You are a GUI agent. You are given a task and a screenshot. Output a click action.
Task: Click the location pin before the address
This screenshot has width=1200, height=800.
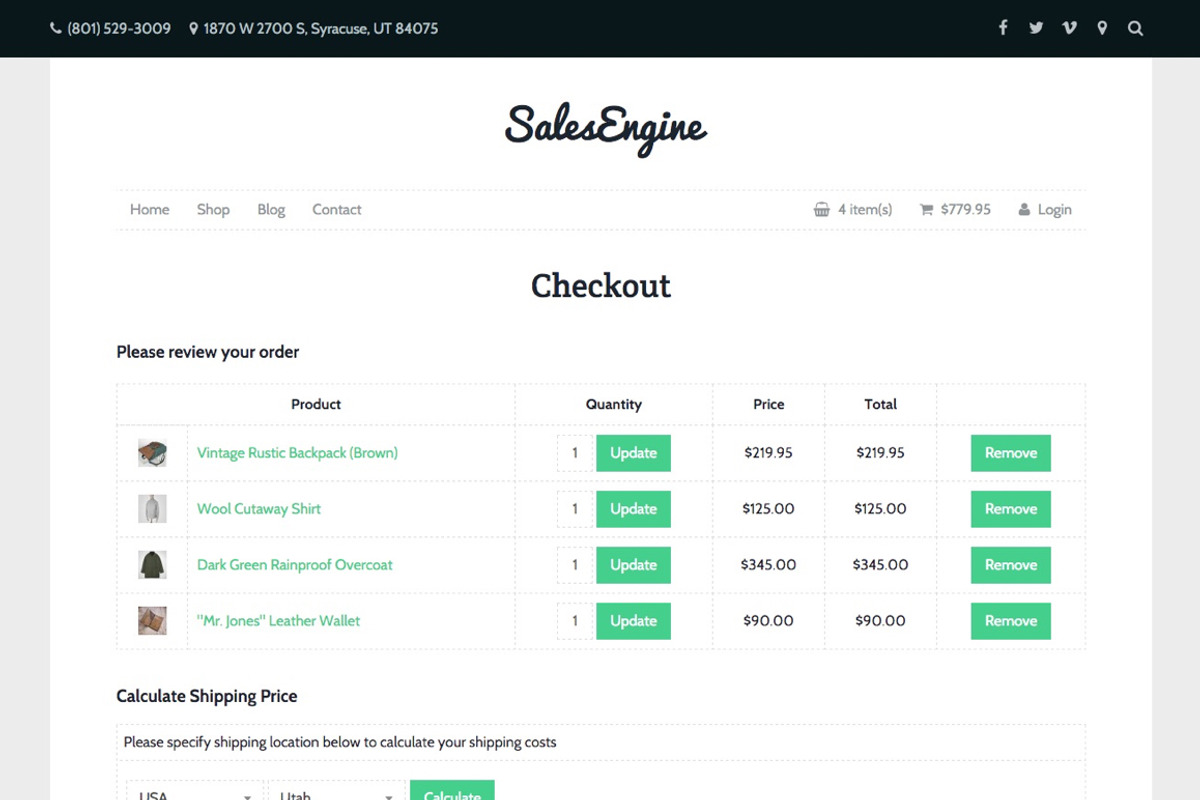pos(193,29)
